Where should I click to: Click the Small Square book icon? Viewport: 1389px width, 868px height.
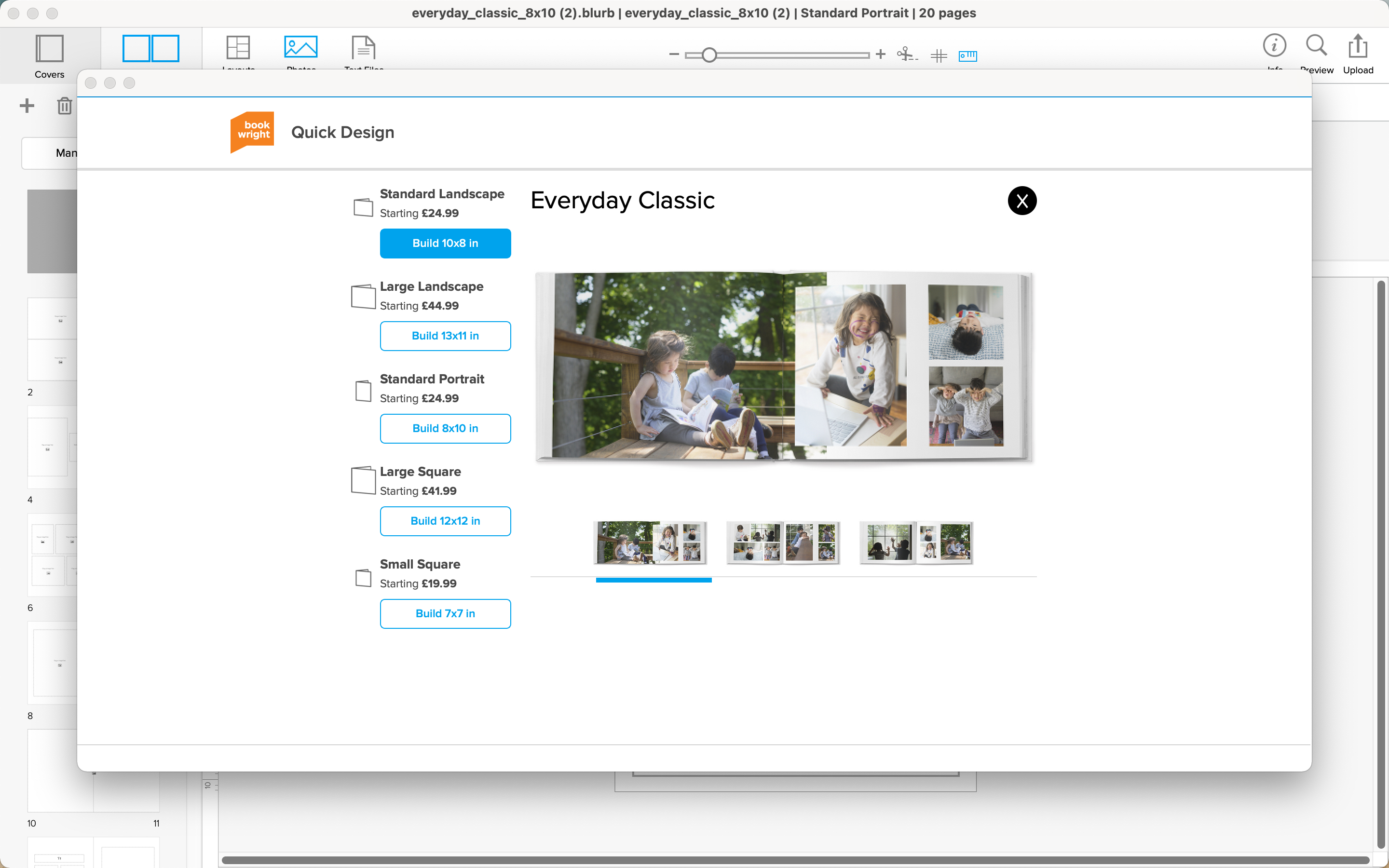[x=363, y=578]
